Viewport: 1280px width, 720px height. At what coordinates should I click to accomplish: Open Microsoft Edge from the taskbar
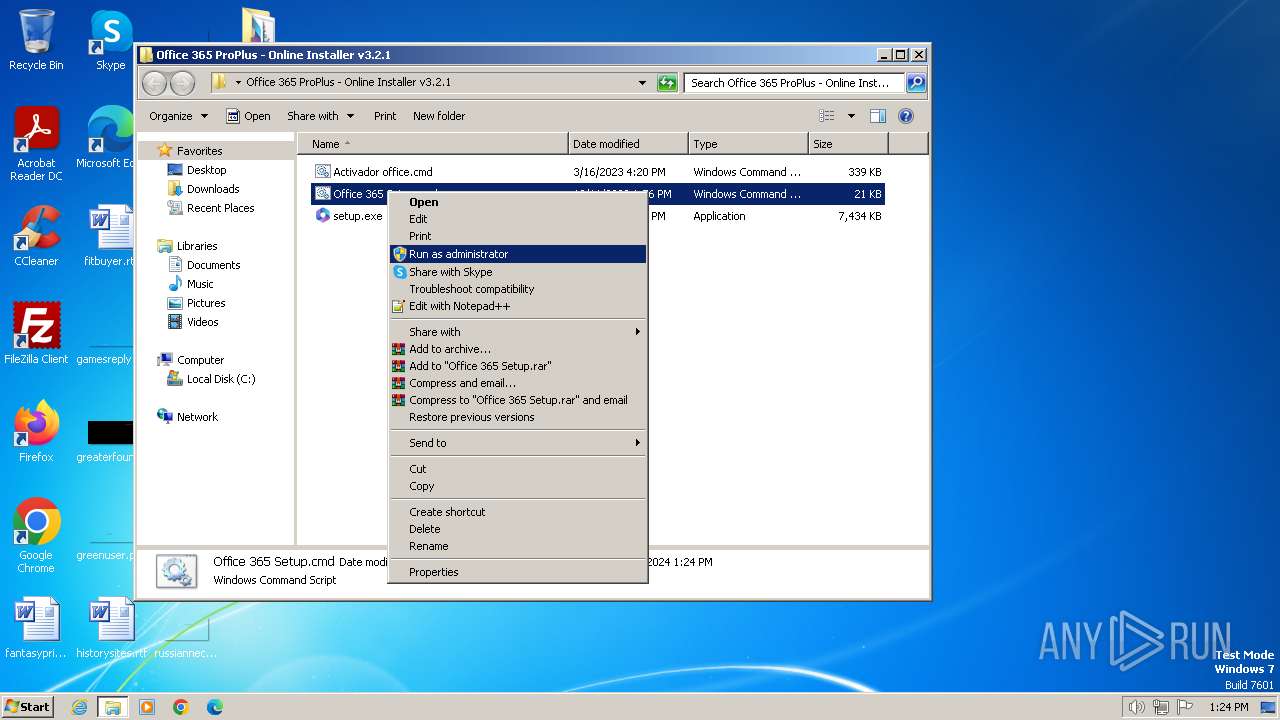click(215, 707)
